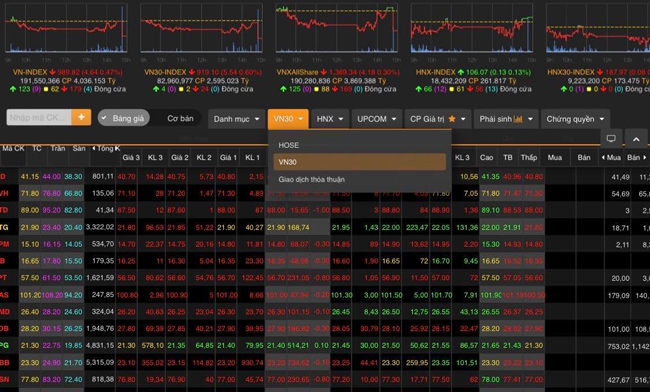Click total volume cell 801,11

point(103,177)
